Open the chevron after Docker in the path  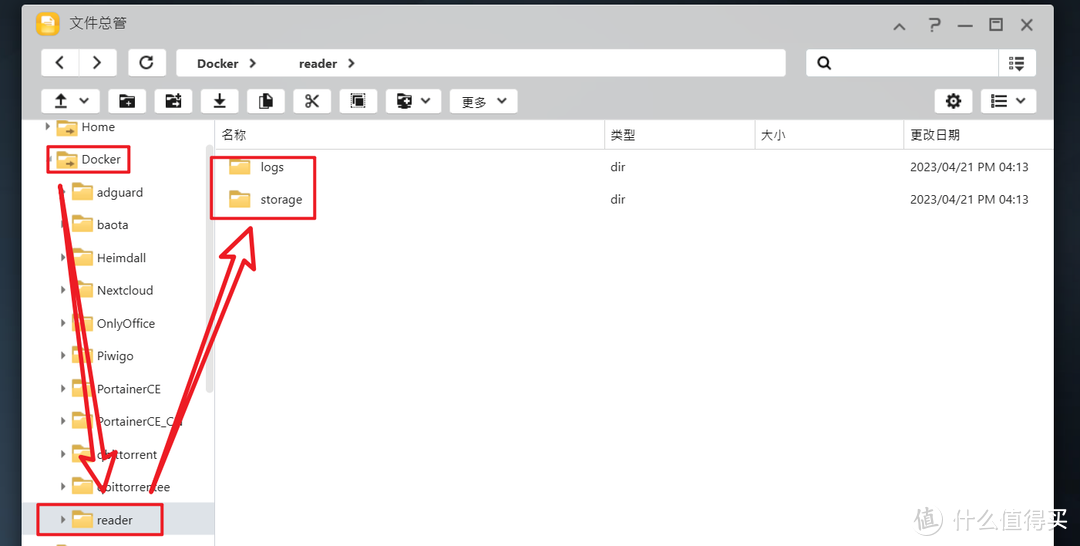pyautogui.click(x=253, y=63)
